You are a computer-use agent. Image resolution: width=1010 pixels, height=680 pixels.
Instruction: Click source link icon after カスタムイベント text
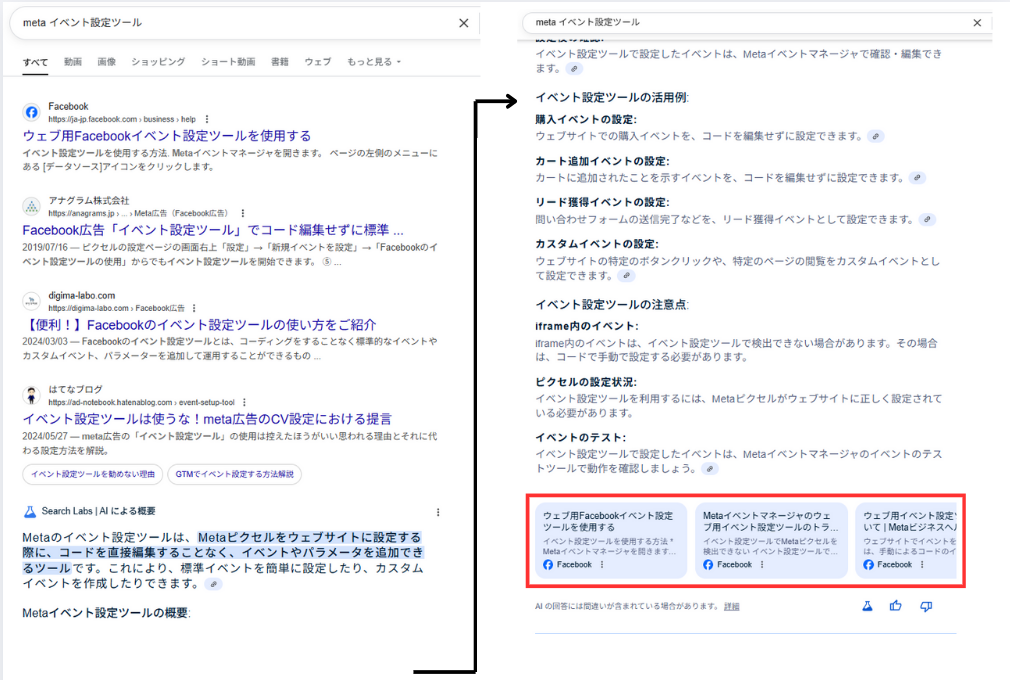(626, 276)
